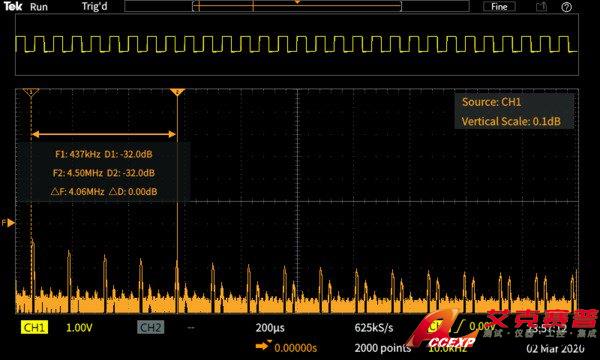Click the square wave overview waveform

click(297, 44)
